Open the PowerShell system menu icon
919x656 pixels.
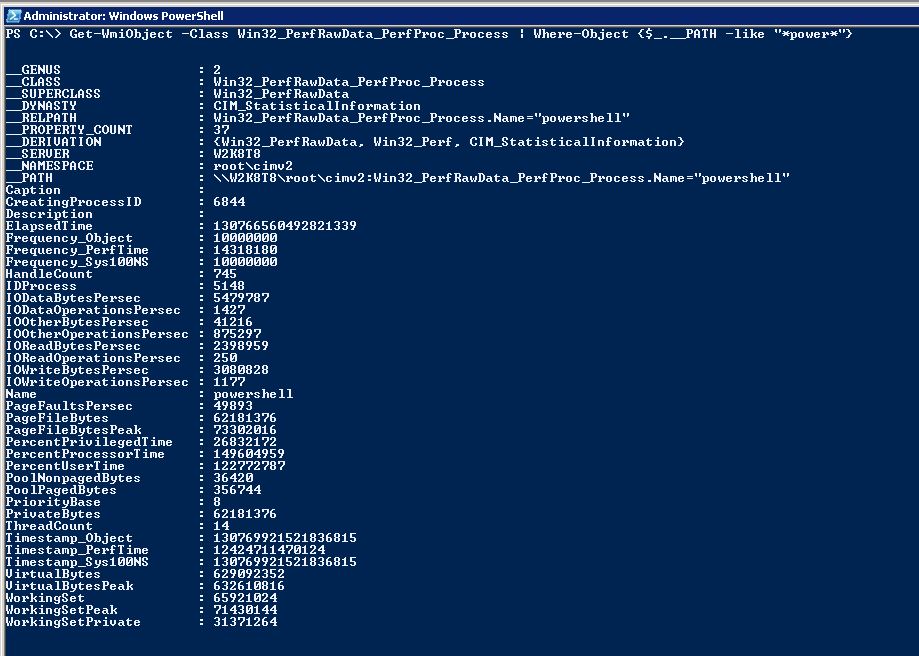(x=13, y=16)
